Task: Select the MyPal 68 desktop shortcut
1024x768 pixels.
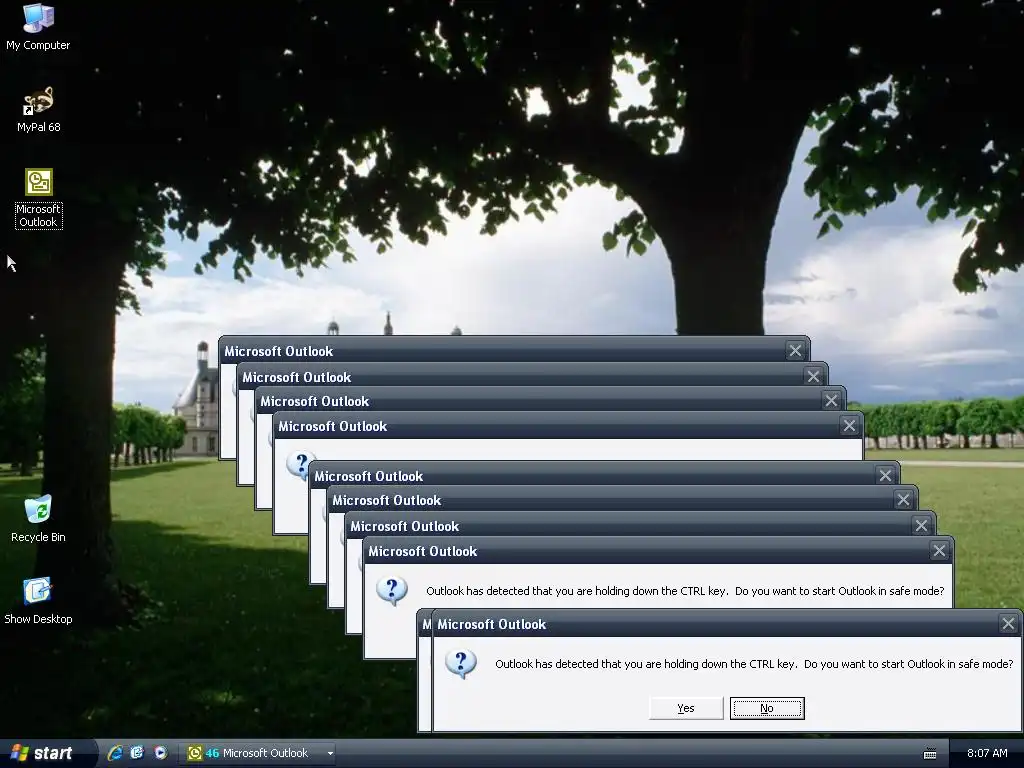Action: [x=38, y=109]
